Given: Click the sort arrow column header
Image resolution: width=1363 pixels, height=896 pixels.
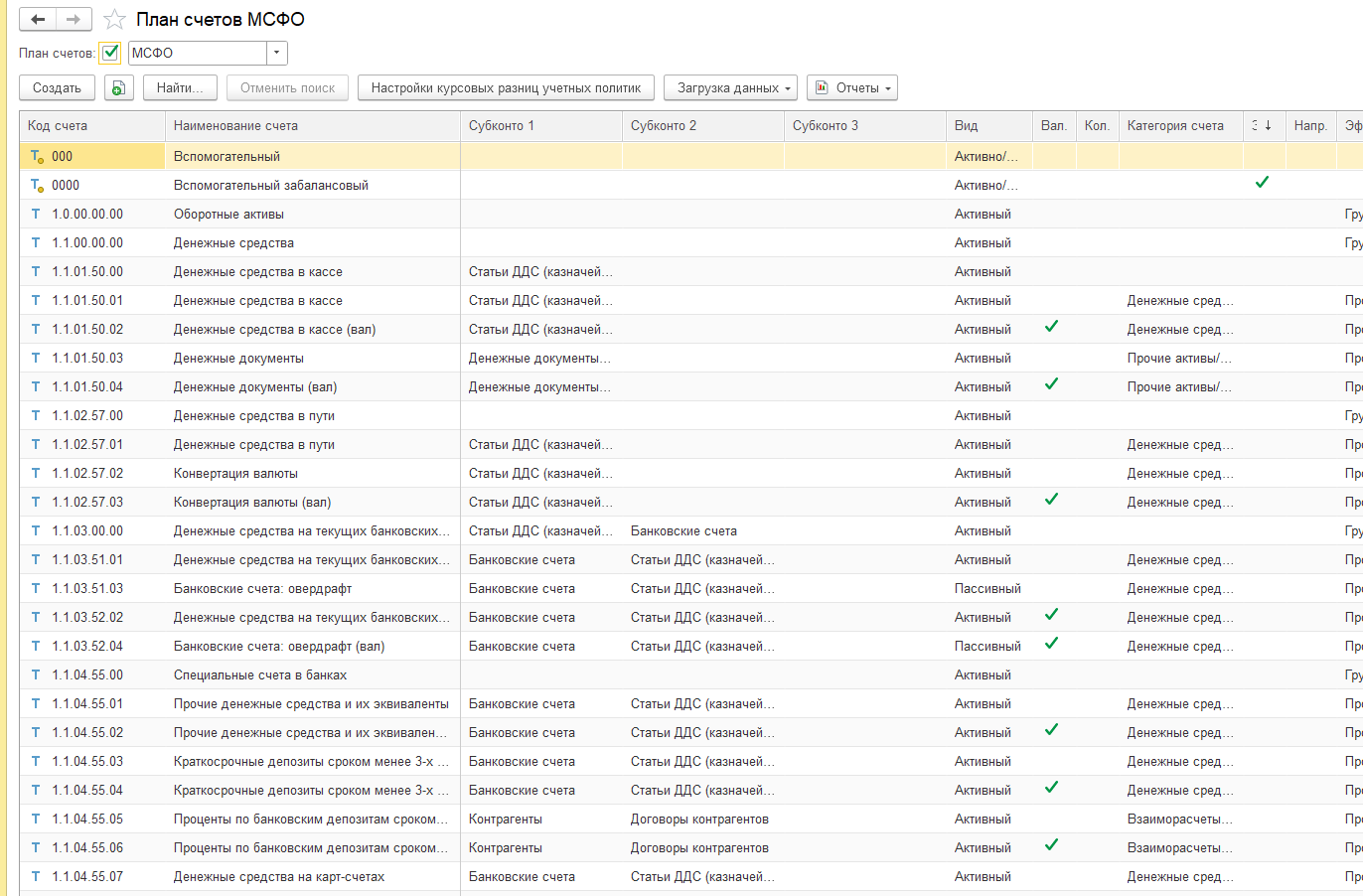Looking at the screenshot, I should pos(1263,126).
